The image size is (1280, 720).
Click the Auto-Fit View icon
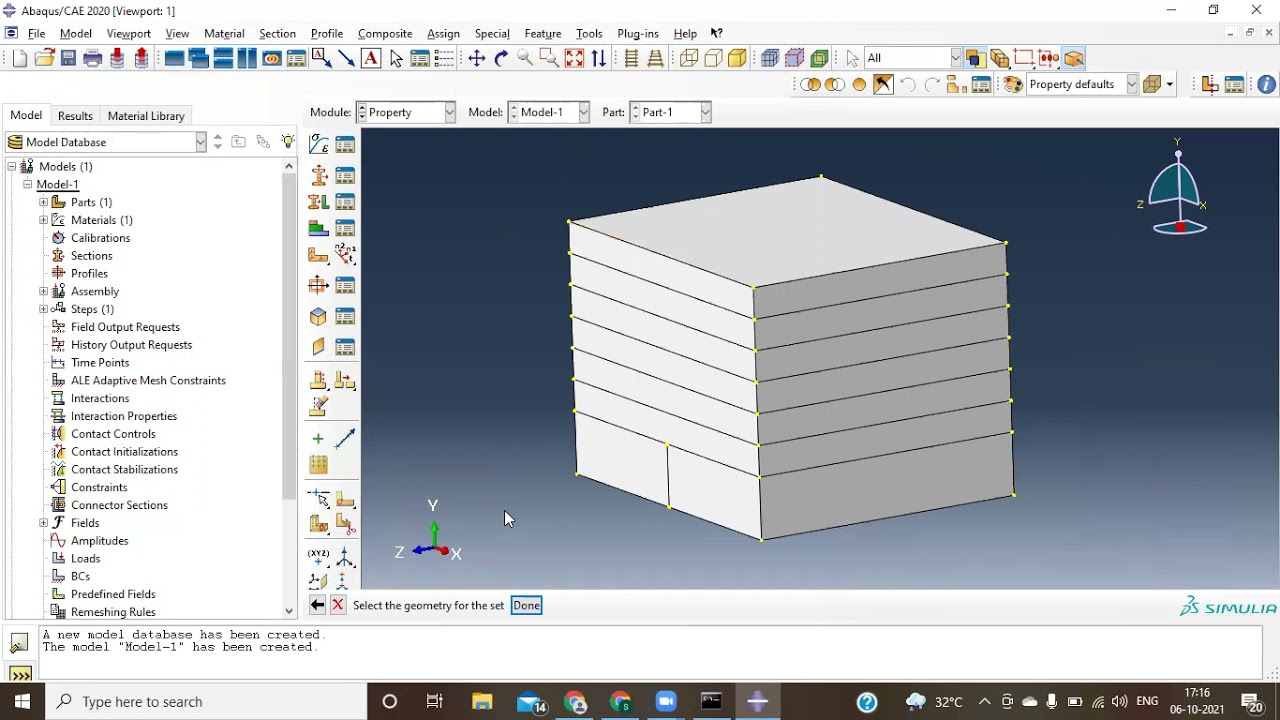coord(574,59)
